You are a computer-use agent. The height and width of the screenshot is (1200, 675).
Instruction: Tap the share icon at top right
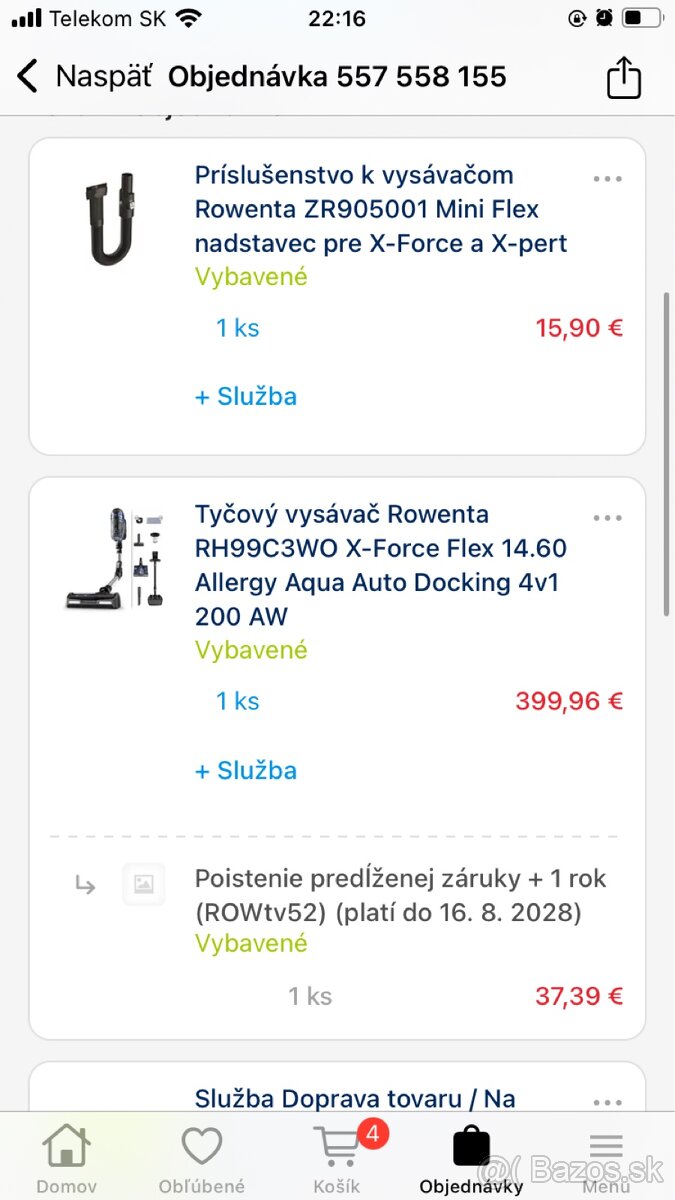(623, 76)
